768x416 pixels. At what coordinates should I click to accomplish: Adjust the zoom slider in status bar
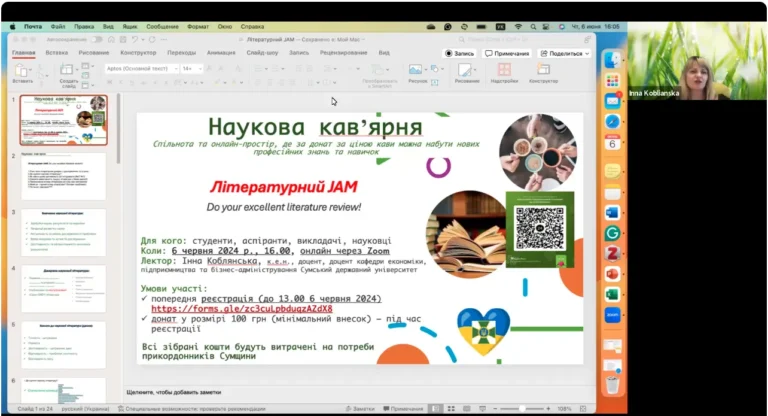tap(522, 408)
